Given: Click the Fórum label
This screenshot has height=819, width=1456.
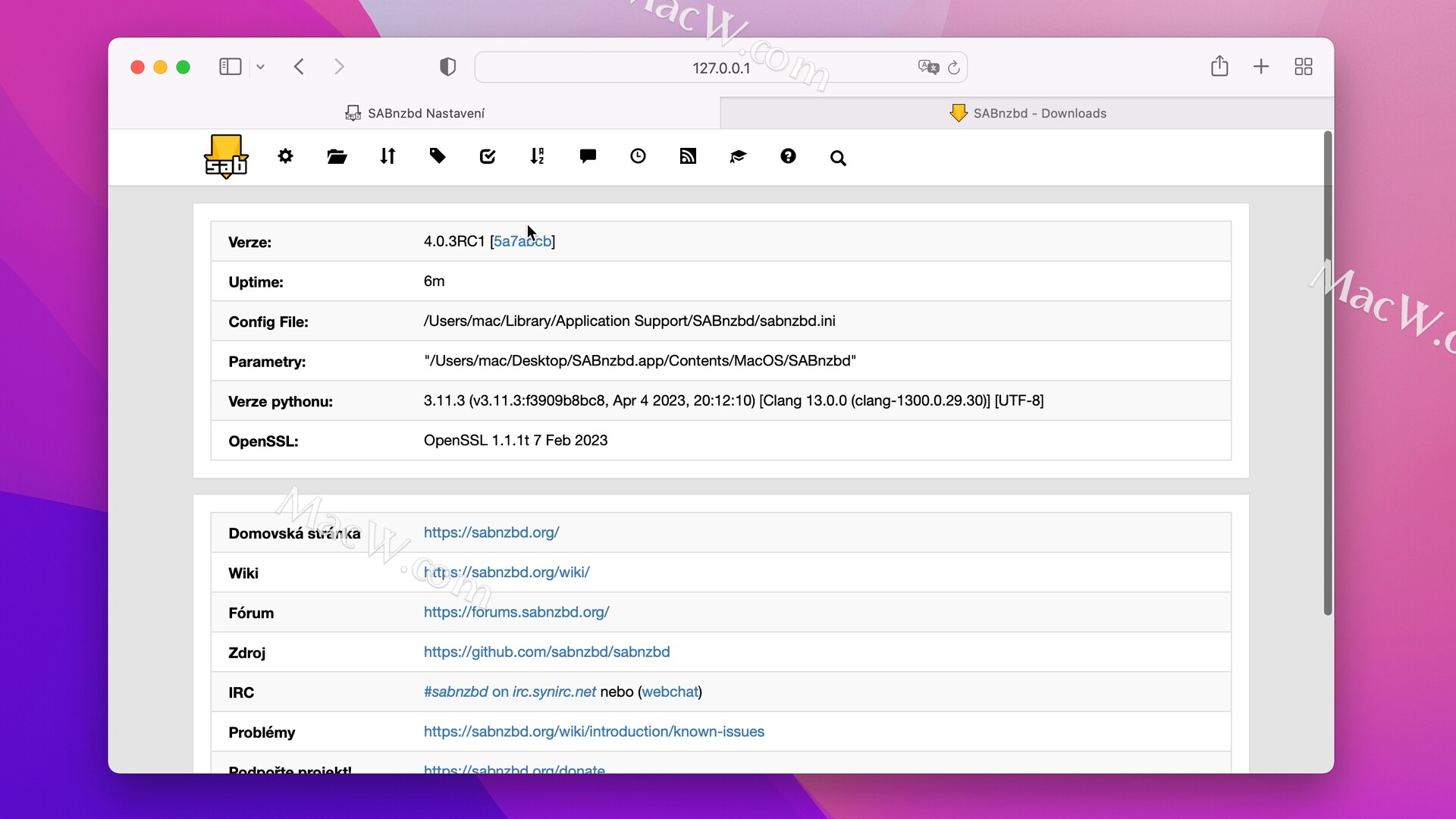Looking at the screenshot, I should pyautogui.click(x=251, y=613).
